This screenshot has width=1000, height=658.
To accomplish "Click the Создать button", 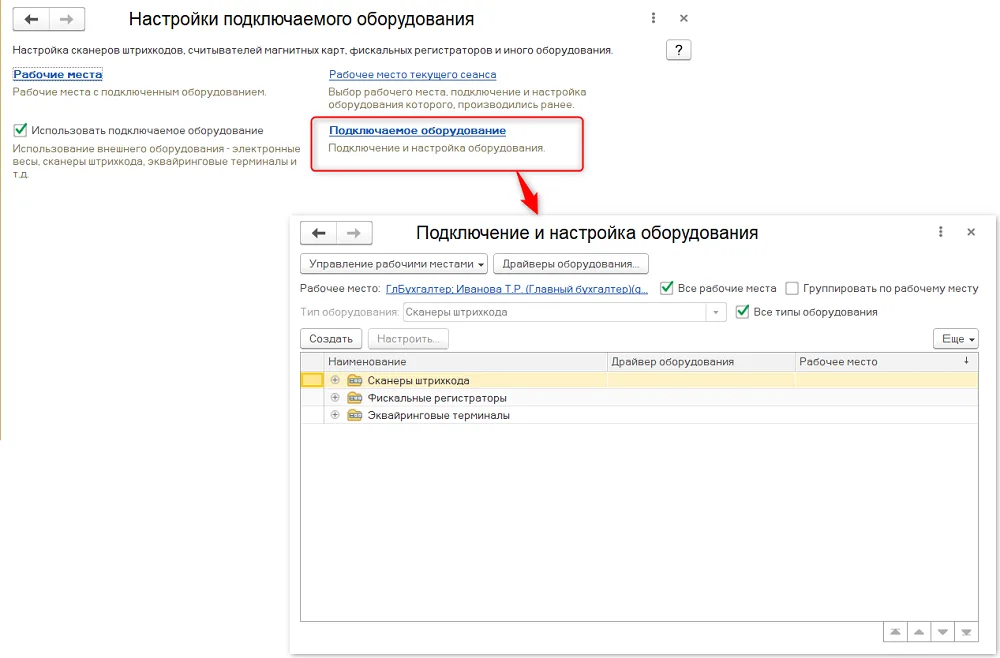I will tap(331, 339).
